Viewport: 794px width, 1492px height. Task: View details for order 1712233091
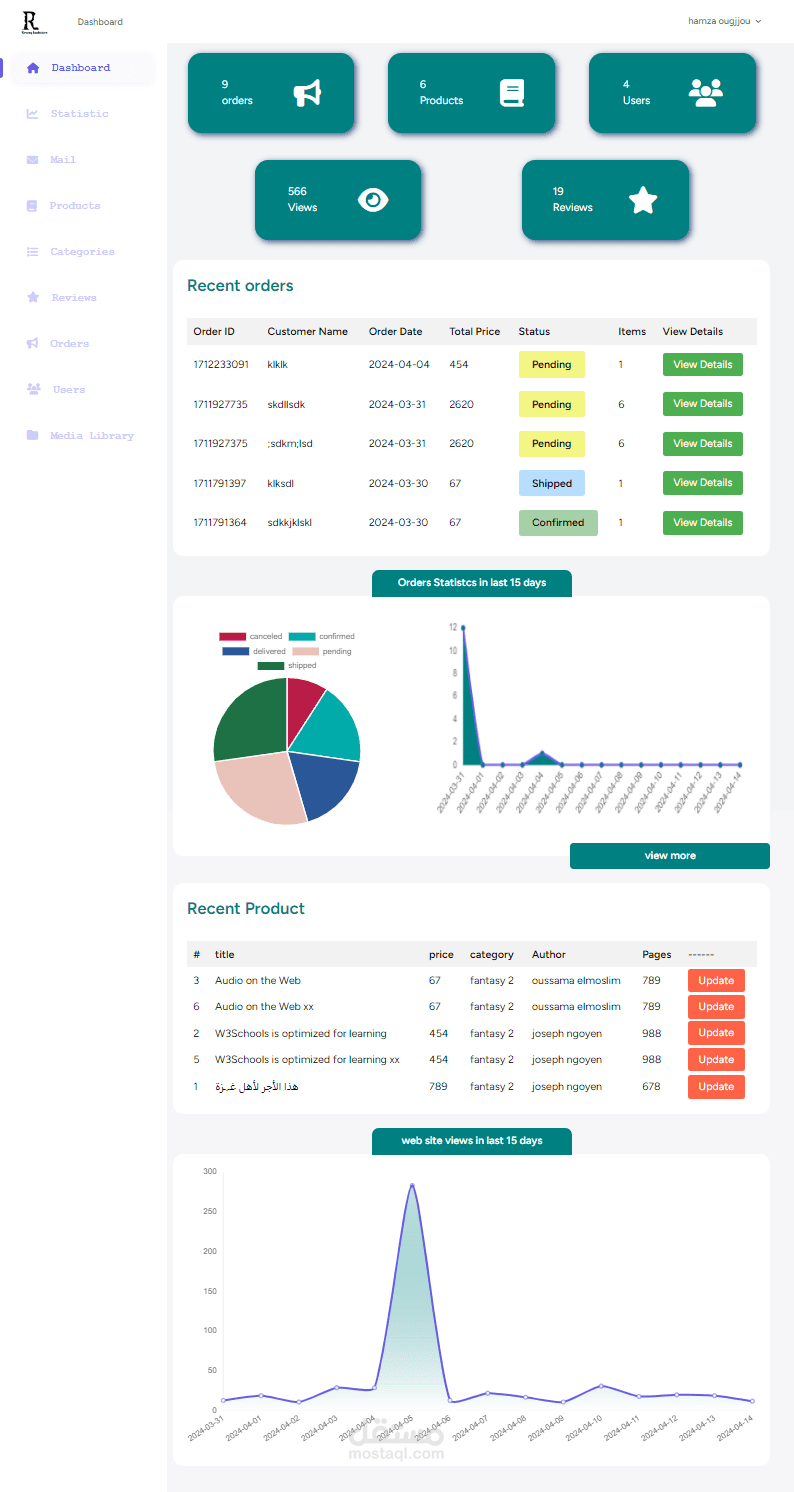tap(703, 365)
